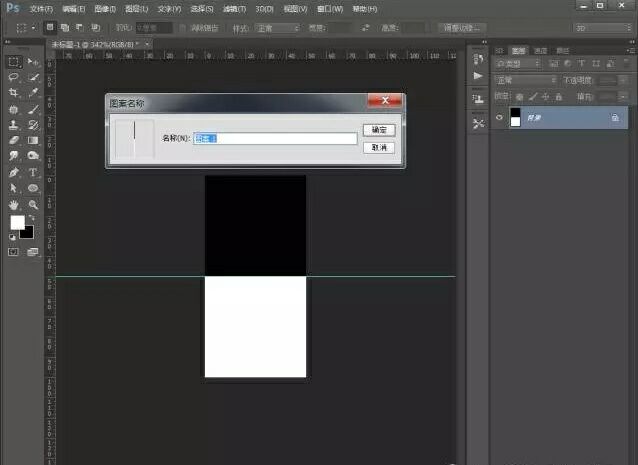This screenshot has height=465, width=638.
Task: Open the layer blend mode dropdown
Action: click(x=526, y=79)
